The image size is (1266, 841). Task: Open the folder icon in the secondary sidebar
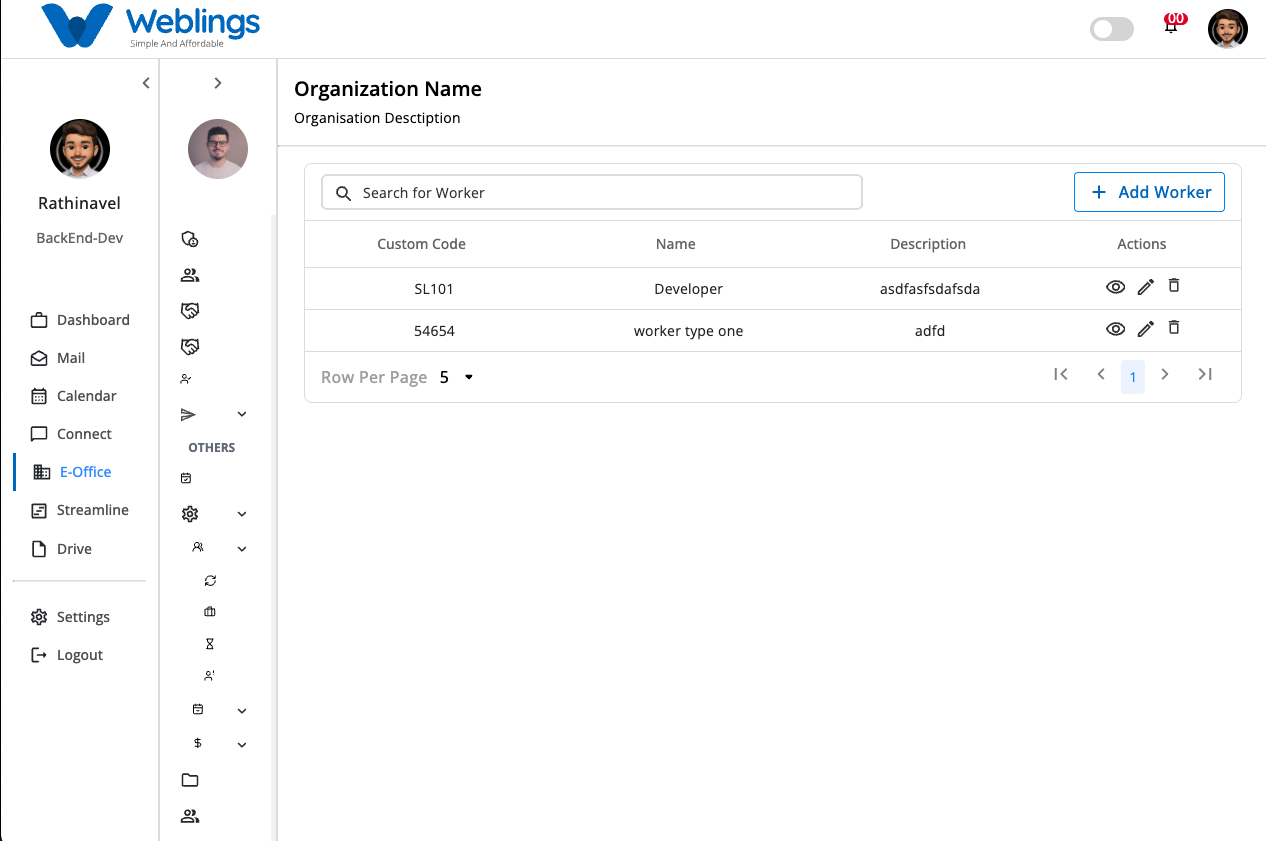coord(190,780)
